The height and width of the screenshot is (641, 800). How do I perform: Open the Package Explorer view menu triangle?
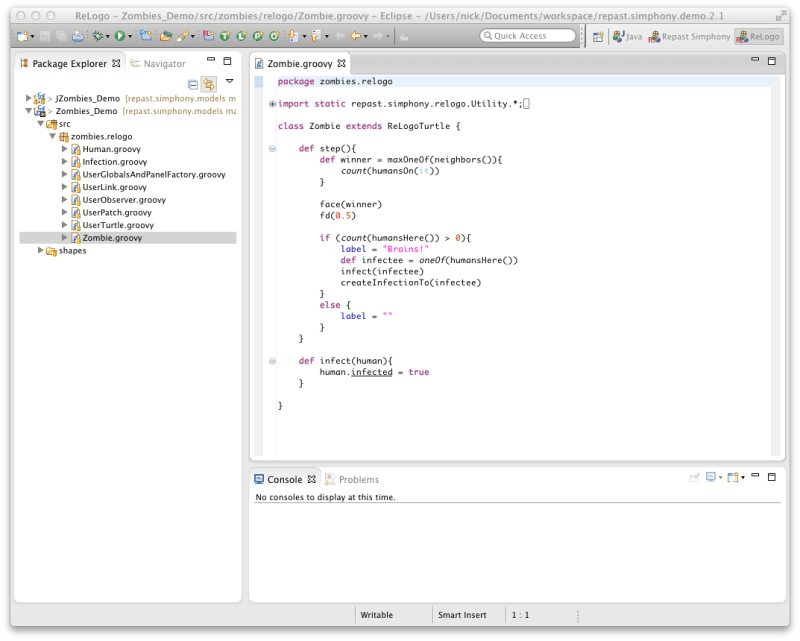[230, 81]
